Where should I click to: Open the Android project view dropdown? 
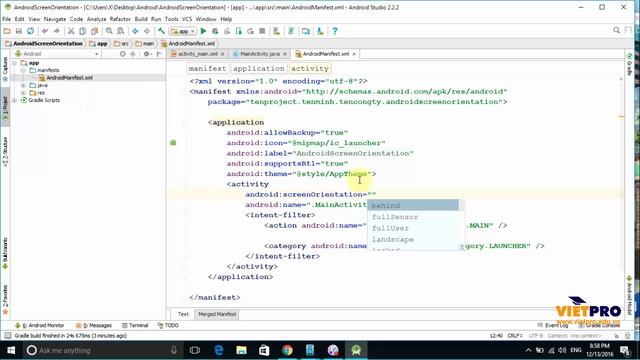57,54
